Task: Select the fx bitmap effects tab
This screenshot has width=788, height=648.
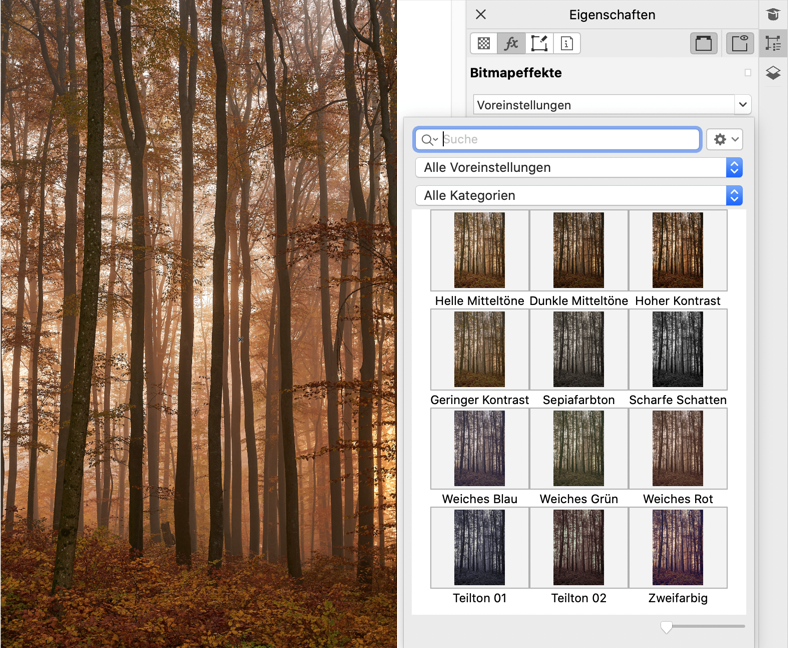Action: 511,44
